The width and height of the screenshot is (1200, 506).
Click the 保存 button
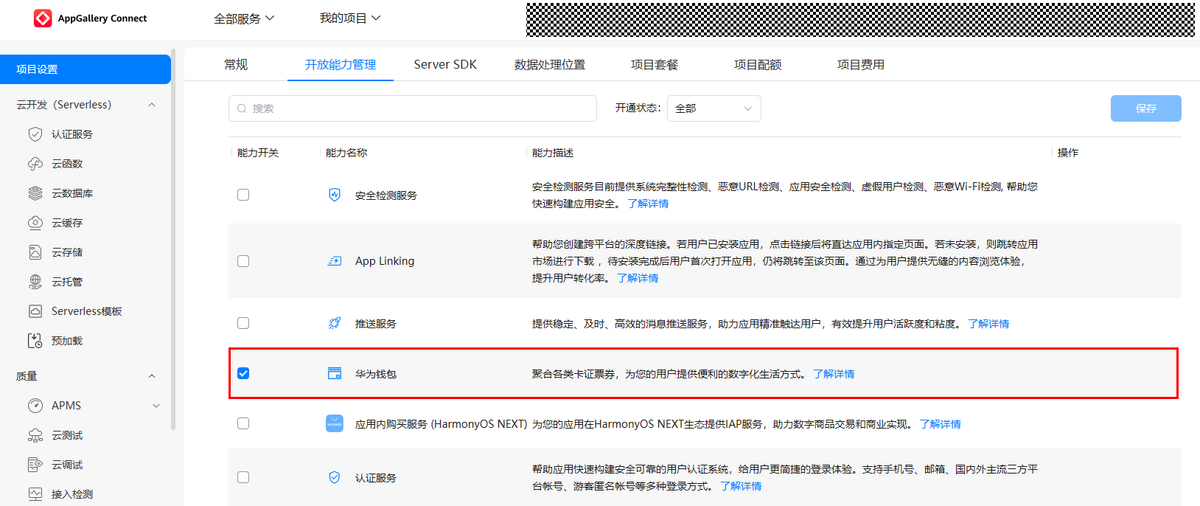[x=1145, y=109]
